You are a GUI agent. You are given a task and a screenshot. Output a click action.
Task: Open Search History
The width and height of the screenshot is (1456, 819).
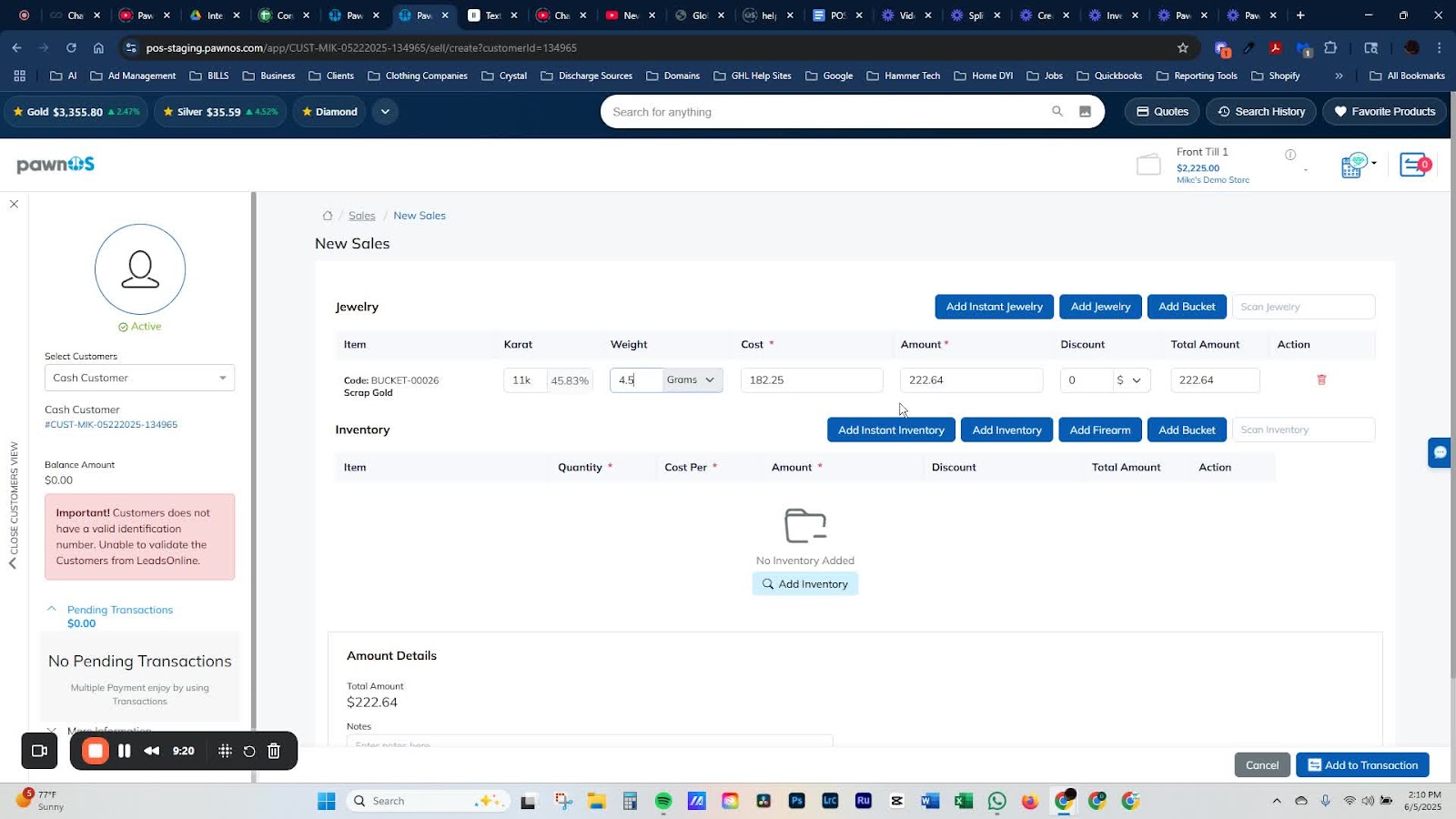click(1261, 111)
